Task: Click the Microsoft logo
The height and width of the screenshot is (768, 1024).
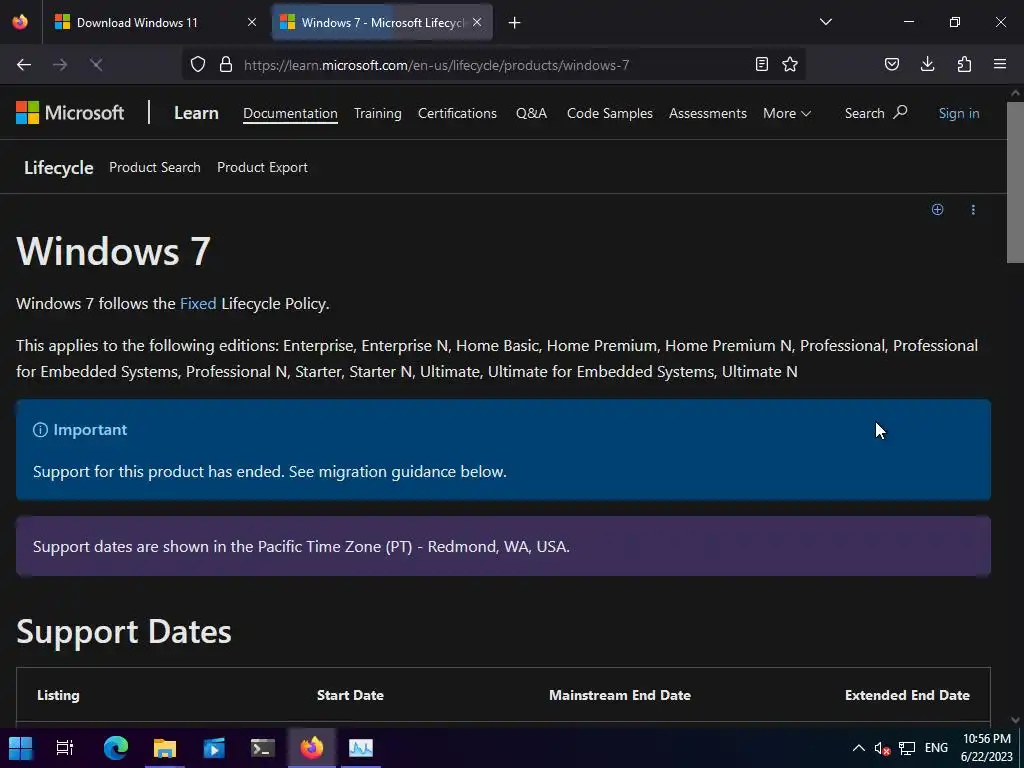Action: click(x=70, y=113)
